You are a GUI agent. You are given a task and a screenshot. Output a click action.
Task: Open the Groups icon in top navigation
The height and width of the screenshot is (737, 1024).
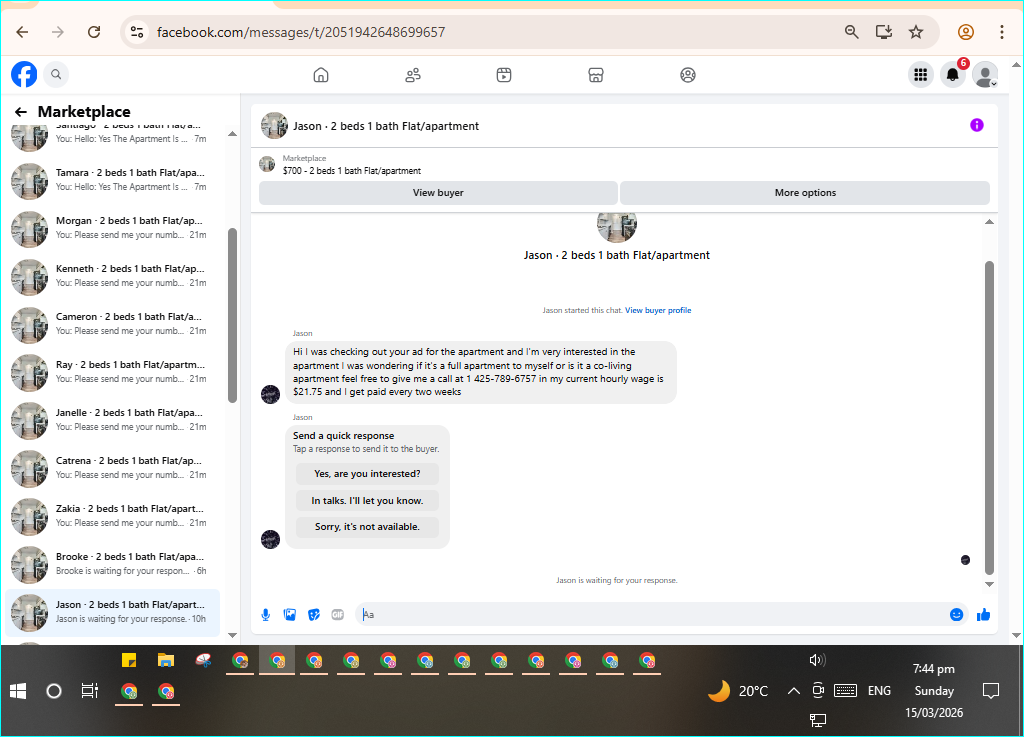pyautogui.click(x=688, y=75)
